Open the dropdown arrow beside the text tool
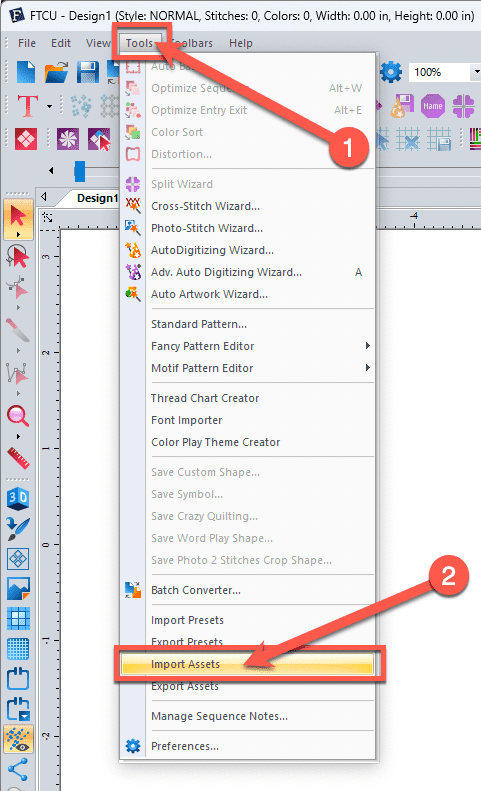Image resolution: width=481 pixels, height=791 pixels. point(49,106)
